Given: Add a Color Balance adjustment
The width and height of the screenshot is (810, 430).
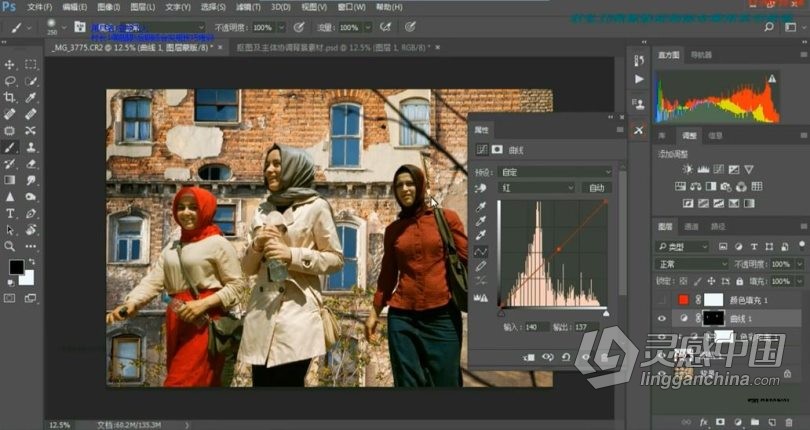Looking at the screenshot, I should 695,186.
